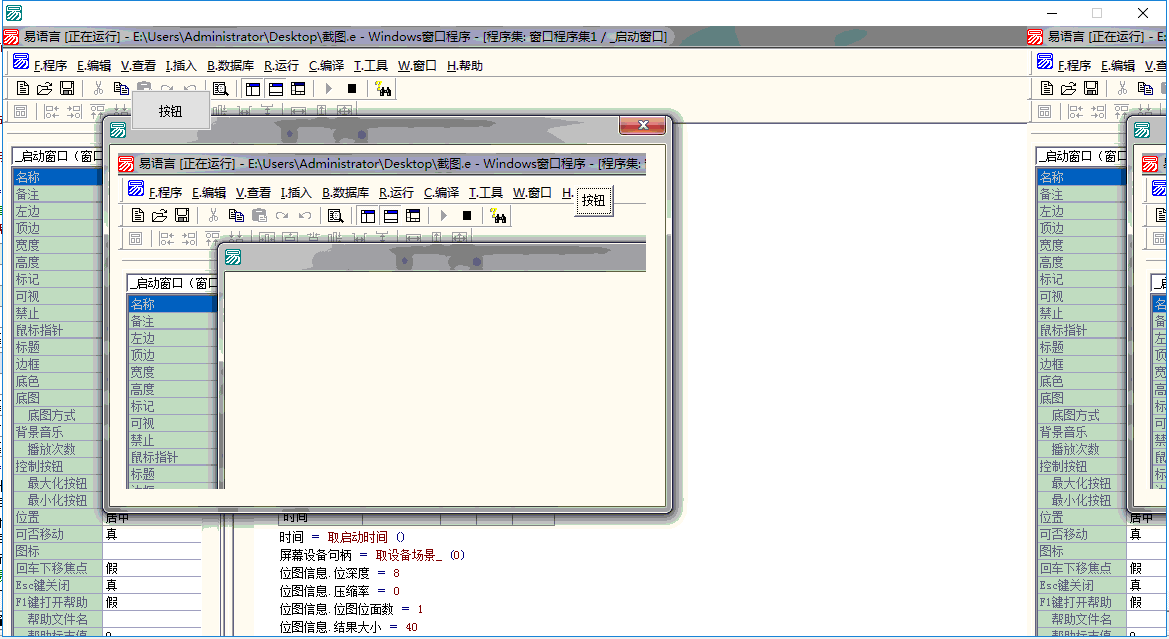Click the code line 位图信息.结果大小 = 40

point(348,627)
